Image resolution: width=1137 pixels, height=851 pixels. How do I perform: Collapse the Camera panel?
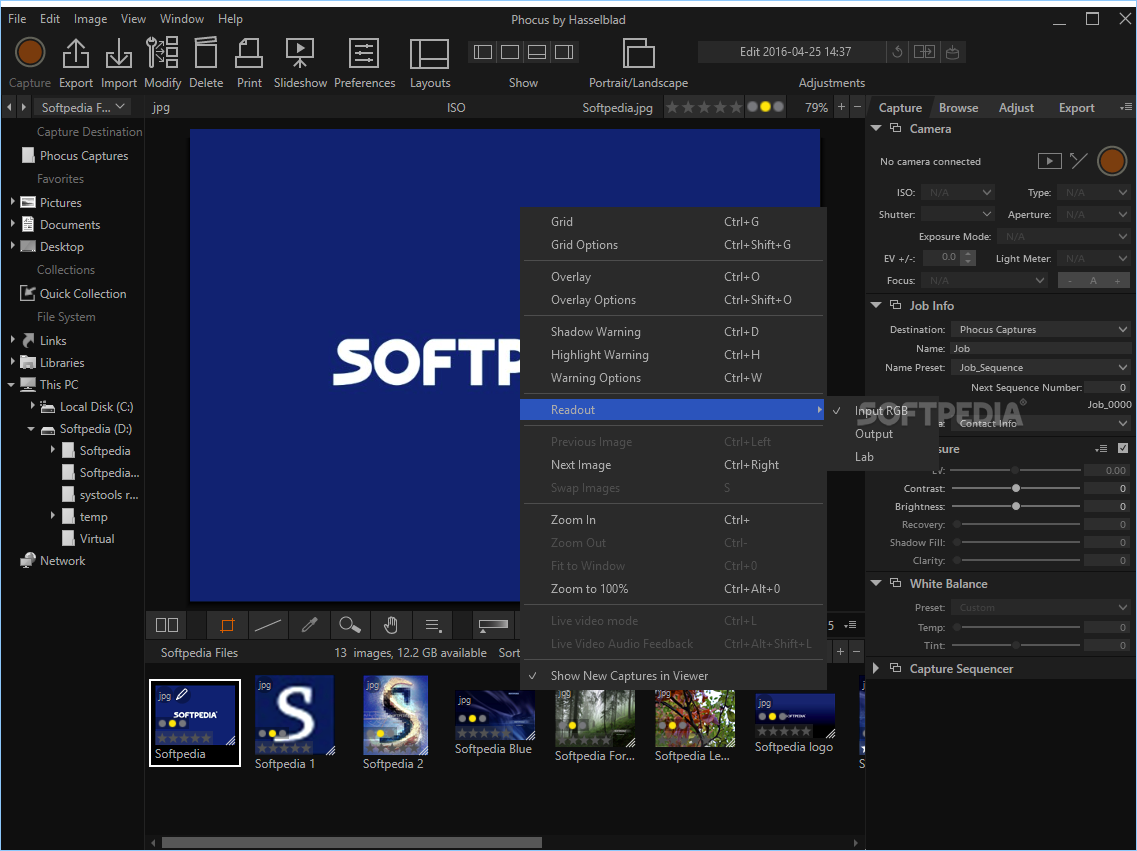pyautogui.click(x=876, y=128)
